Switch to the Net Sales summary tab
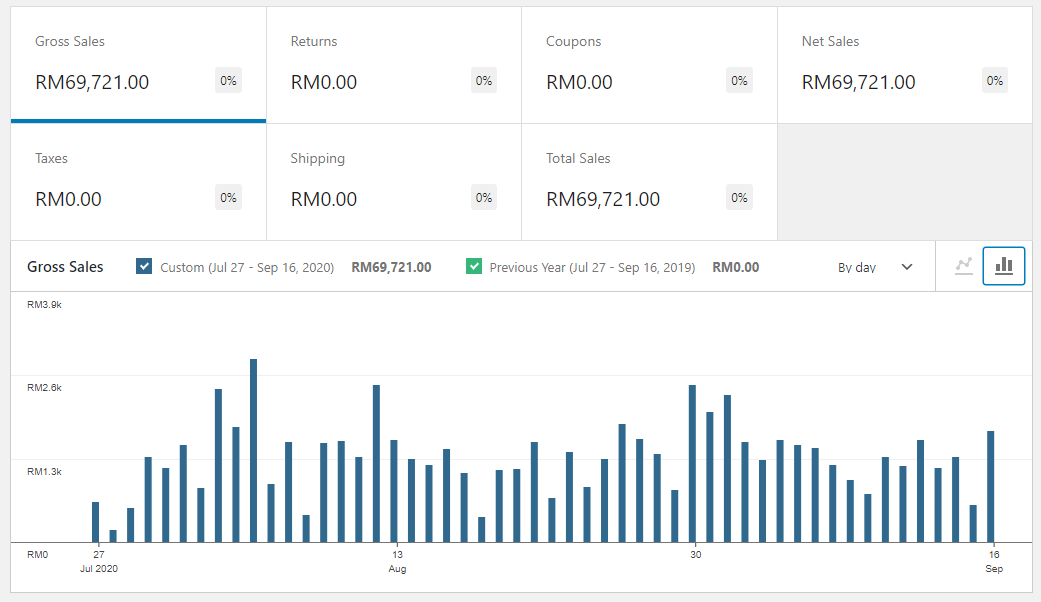Image resolution: width=1041 pixels, height=602 pixels. click(x=905, y=65)
